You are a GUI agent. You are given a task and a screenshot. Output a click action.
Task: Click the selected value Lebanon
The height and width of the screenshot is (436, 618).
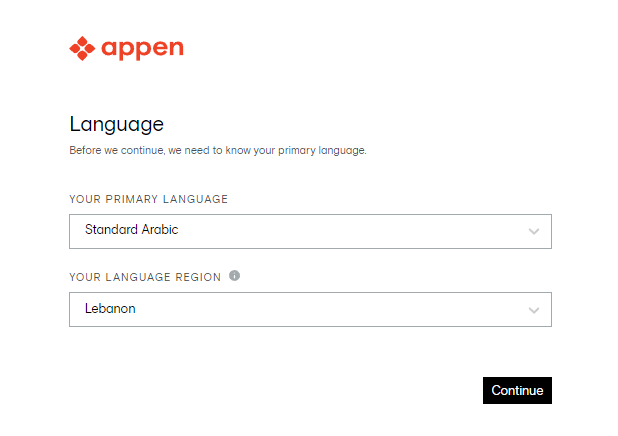click(x=110, y=309)
